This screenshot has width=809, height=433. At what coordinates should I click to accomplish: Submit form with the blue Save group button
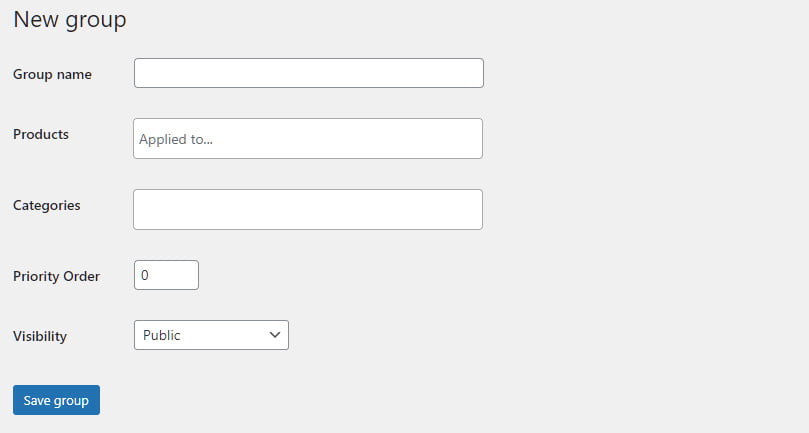tap(56, 400)
